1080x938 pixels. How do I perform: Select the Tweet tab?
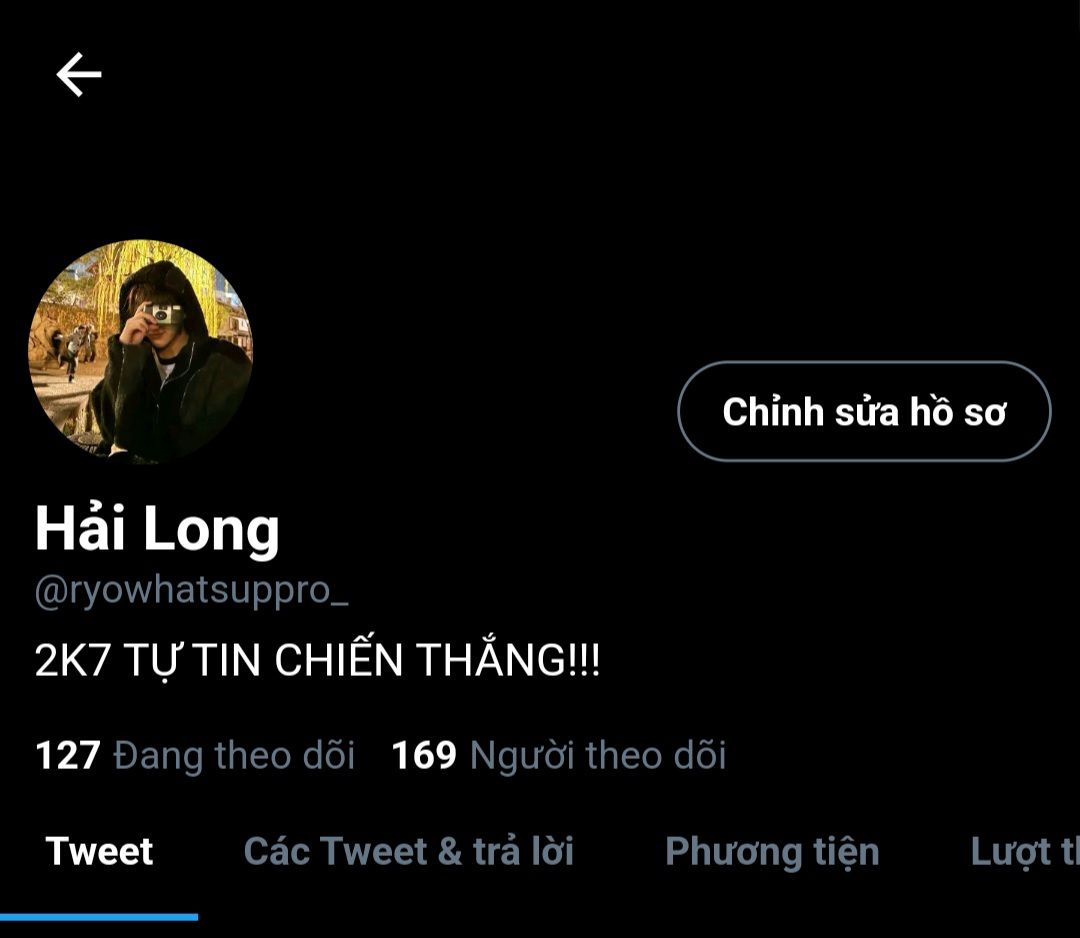coord(99,851)
